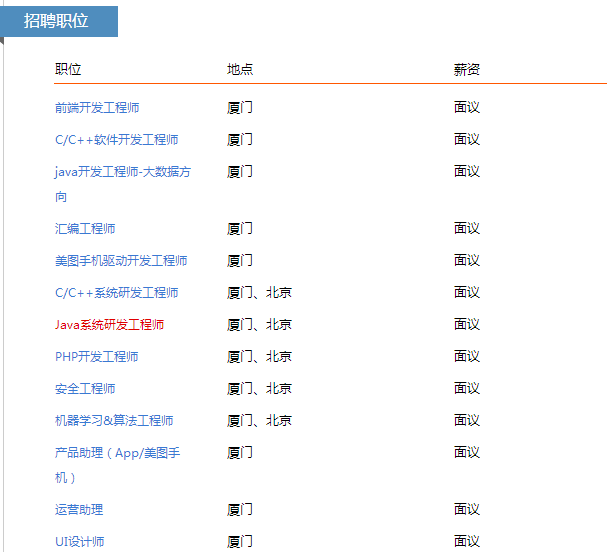Viewport: 607px width, 552px height.
Task: Click 面议 salary in 美图手机驱动开发工程师 row
Action: point(466,260)
